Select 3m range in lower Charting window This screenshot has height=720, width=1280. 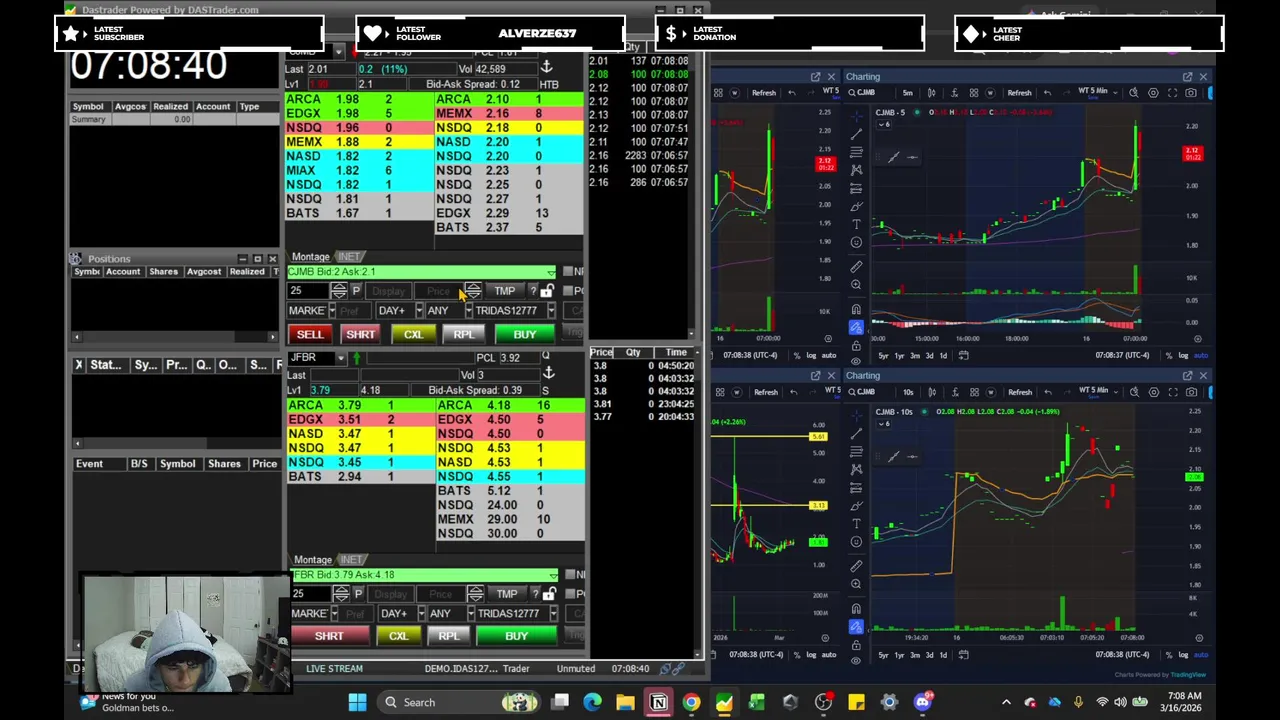tap(915, 655)
